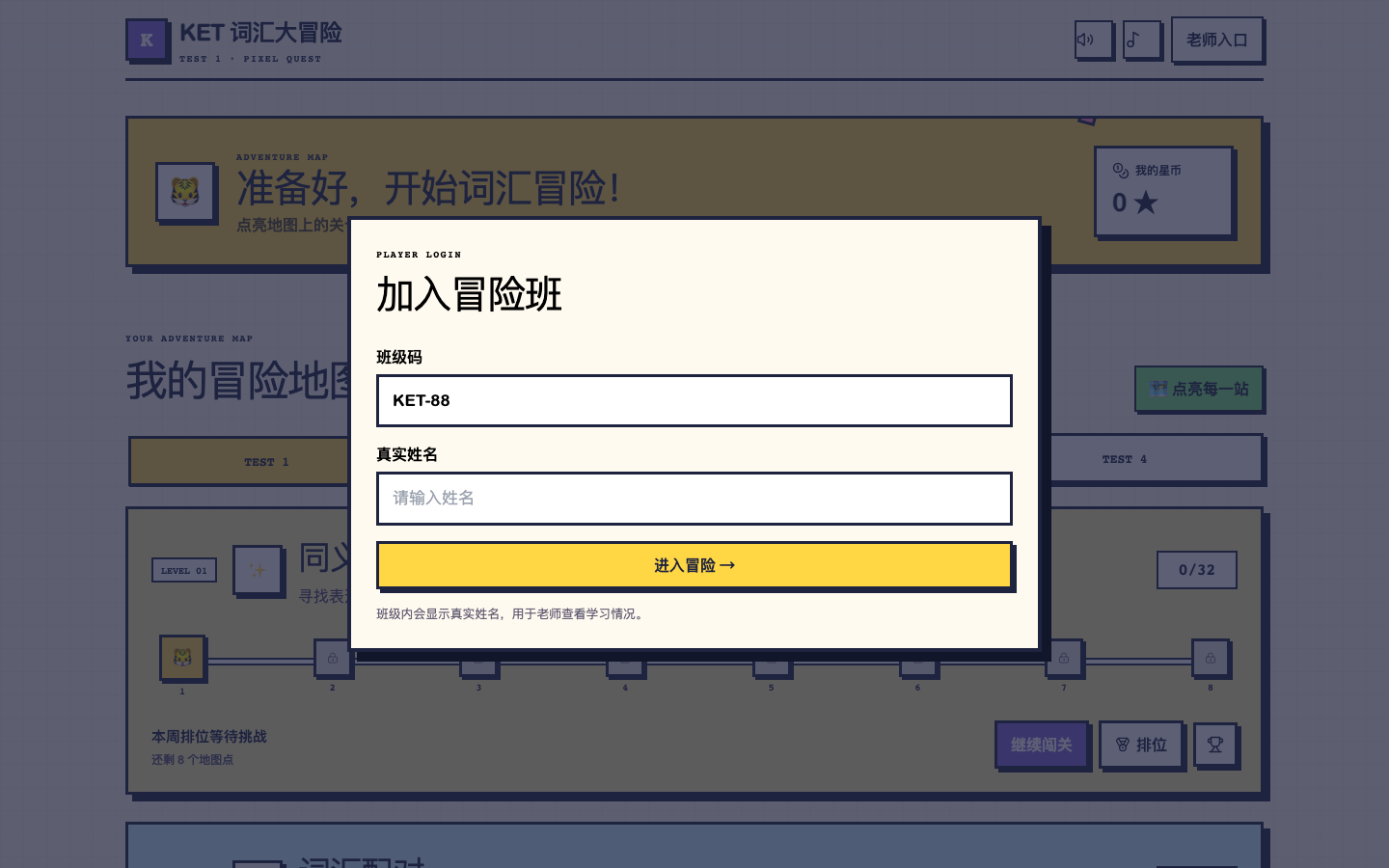The width and height of the screenshot is (1389, 868).
Task: Click the 本周排位等待挑战 text
Action: pos(209,736)
